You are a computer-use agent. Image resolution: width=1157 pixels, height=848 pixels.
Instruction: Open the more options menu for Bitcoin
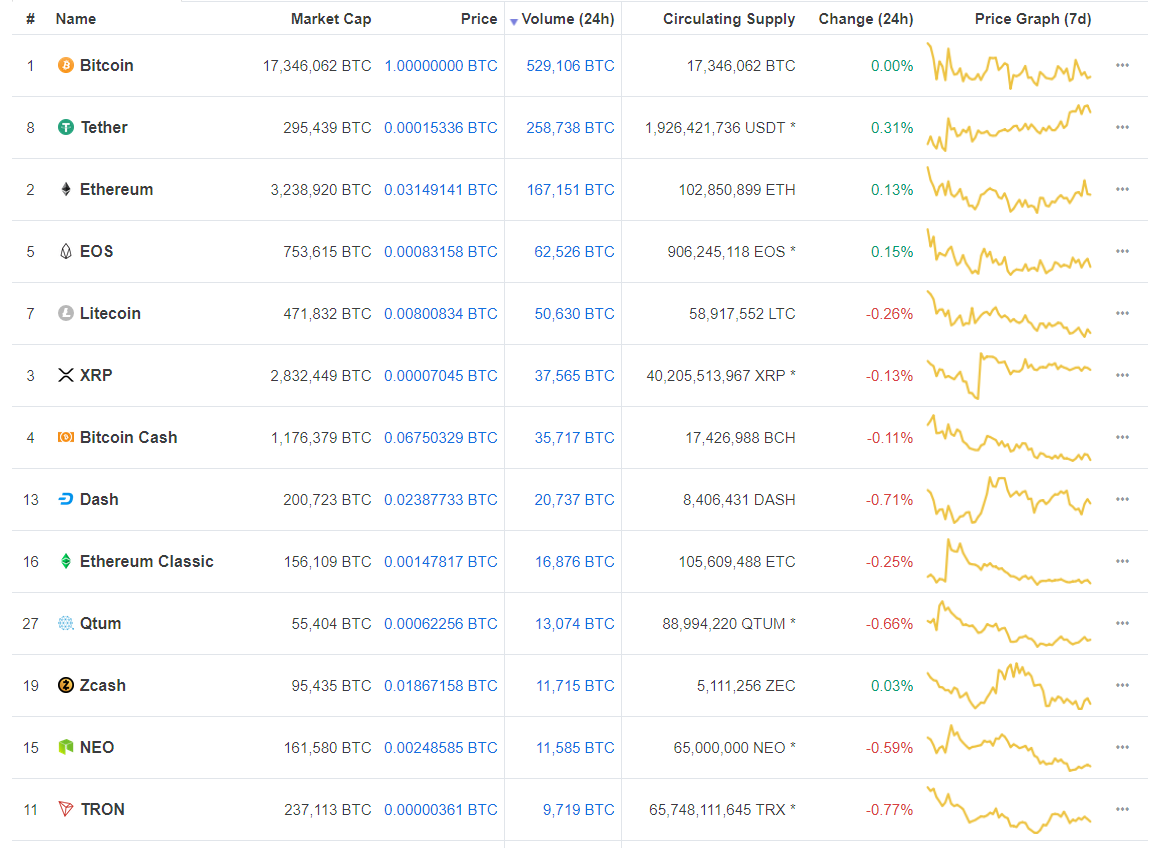tap(1122, 66)
